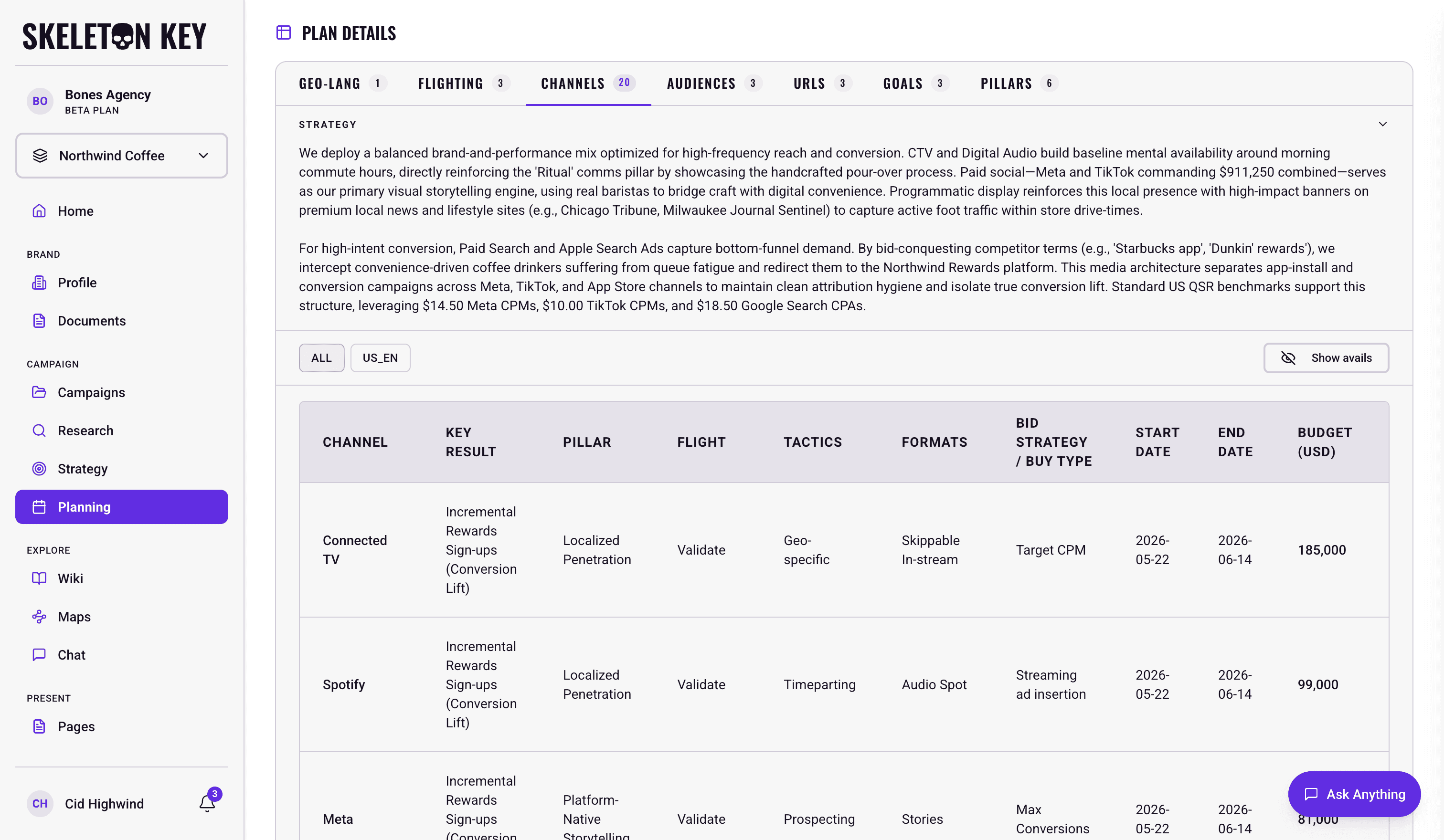Click the Profile building icon
Image resolution: width=1444 pixels, height=840 pixels.
coord(39,283)
